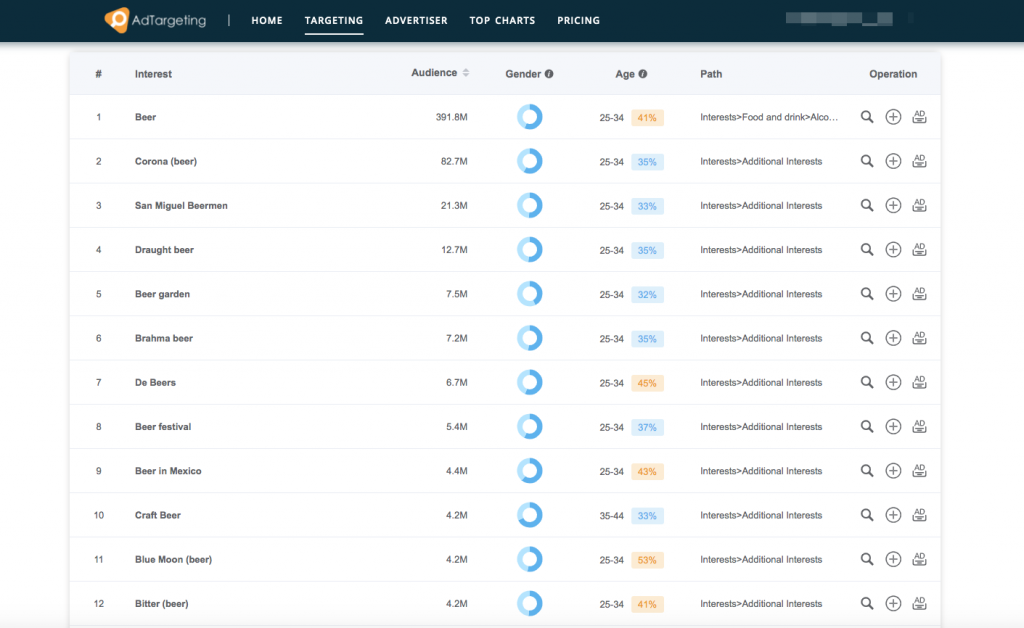Click the 82.7M audience value

pos(454,161)
